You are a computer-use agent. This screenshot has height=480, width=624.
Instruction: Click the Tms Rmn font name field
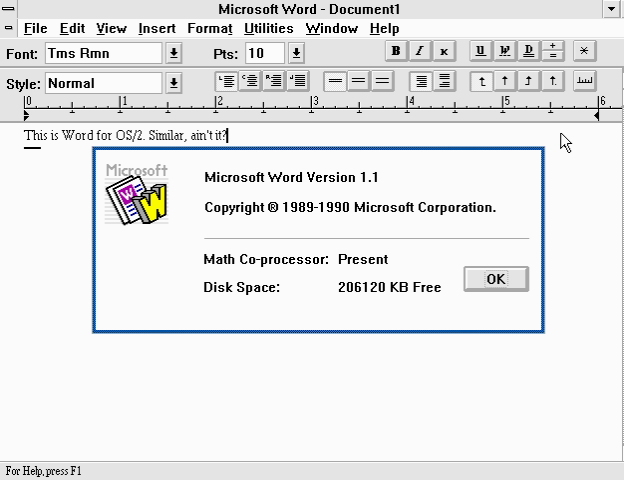coord(103,53)
